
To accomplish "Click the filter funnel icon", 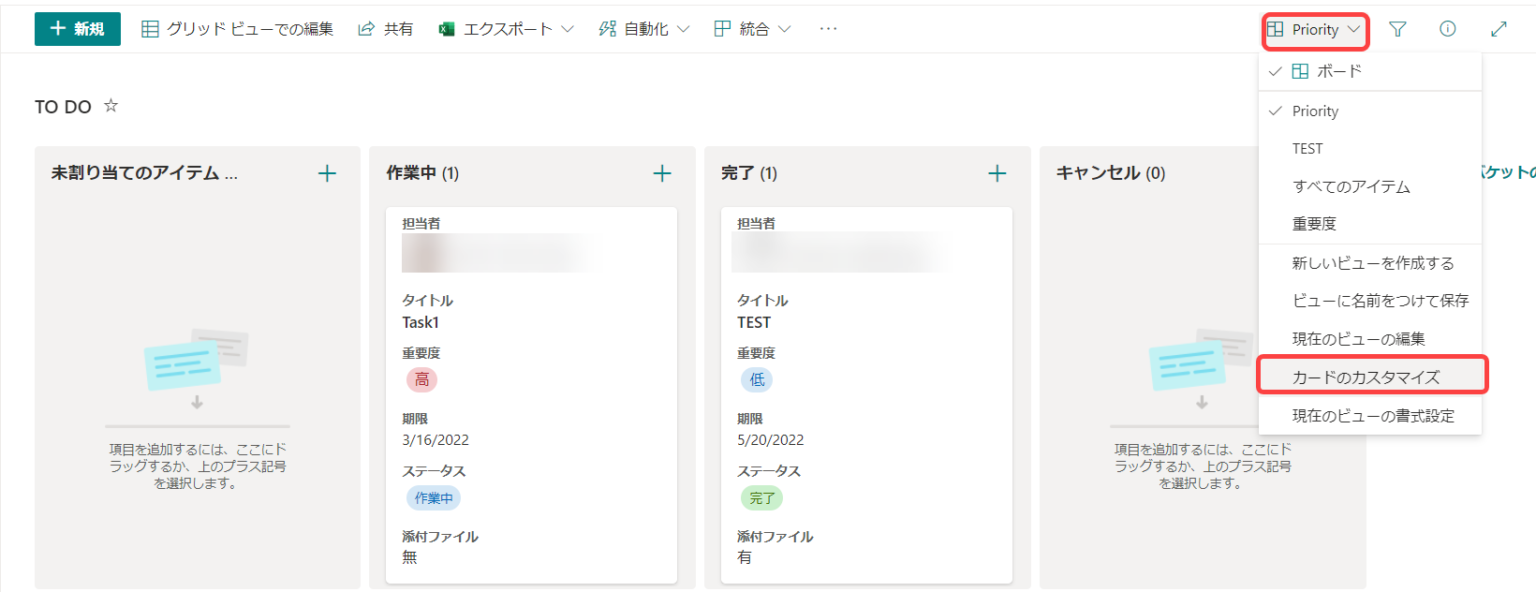I will [x=1398, y=30].
